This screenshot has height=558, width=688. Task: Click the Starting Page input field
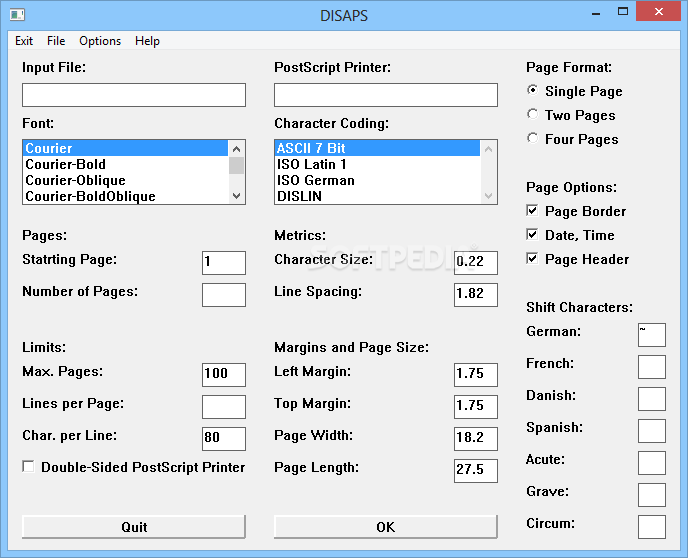224,263
